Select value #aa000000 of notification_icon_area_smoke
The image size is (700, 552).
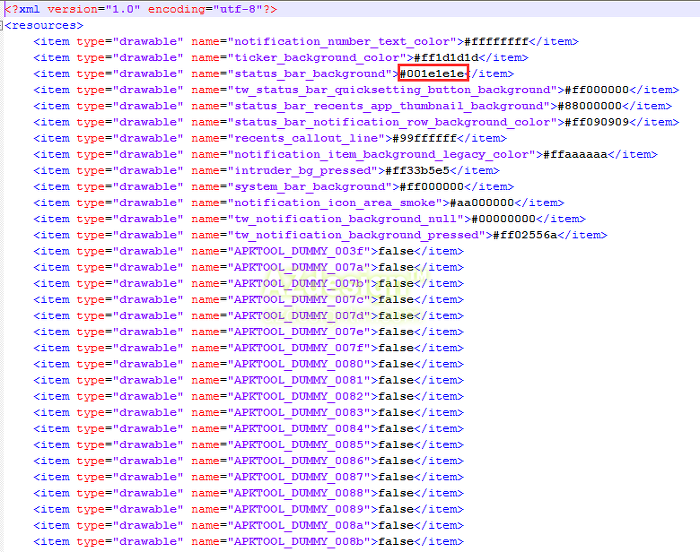click(482, 202)
